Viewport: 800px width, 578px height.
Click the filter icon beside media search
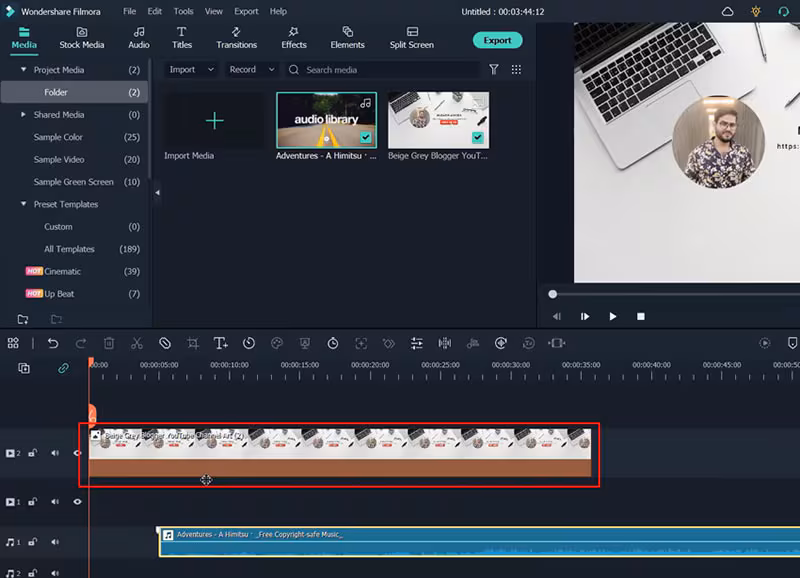[493, 70]
